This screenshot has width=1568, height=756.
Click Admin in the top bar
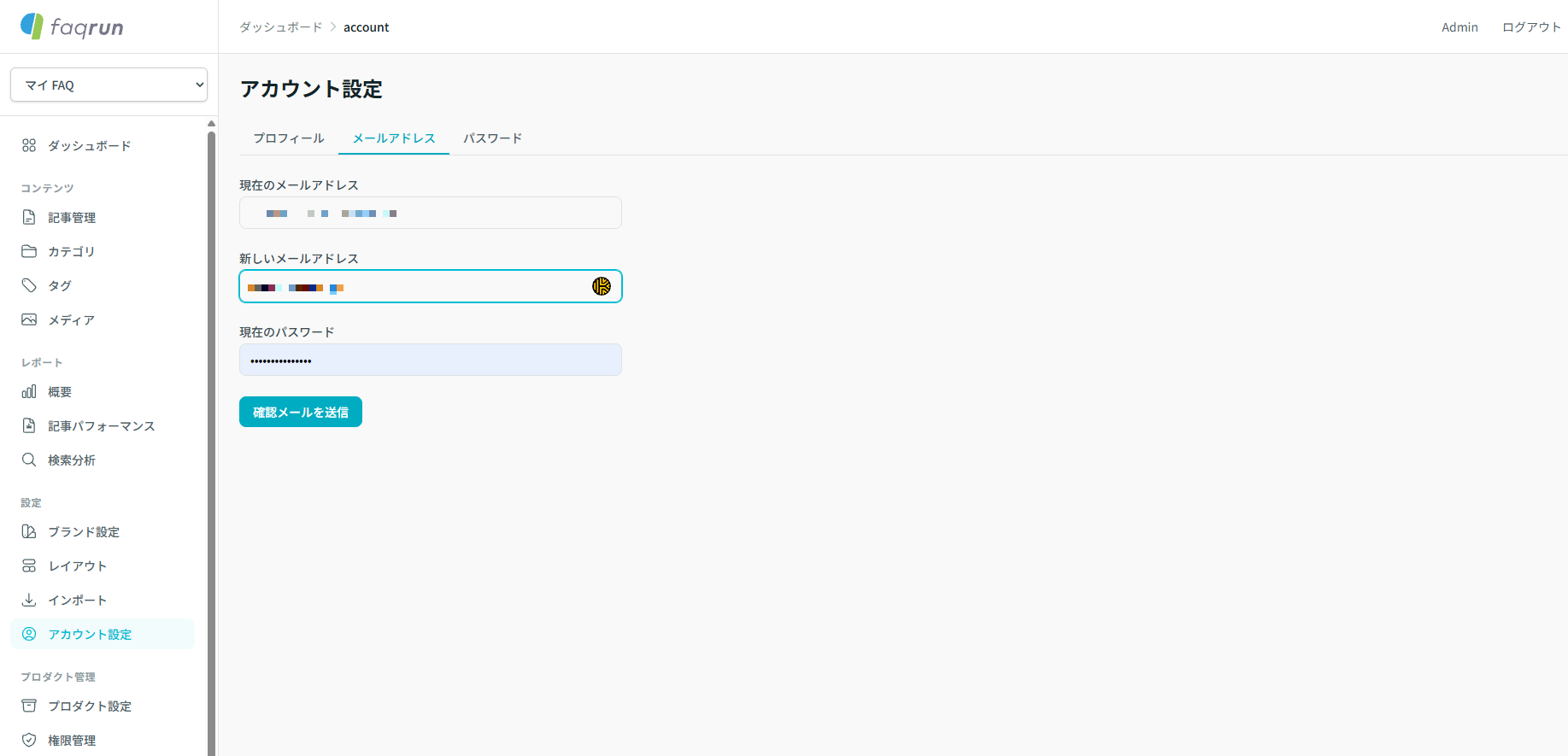pyautogui.click(x=1459, y=27)
